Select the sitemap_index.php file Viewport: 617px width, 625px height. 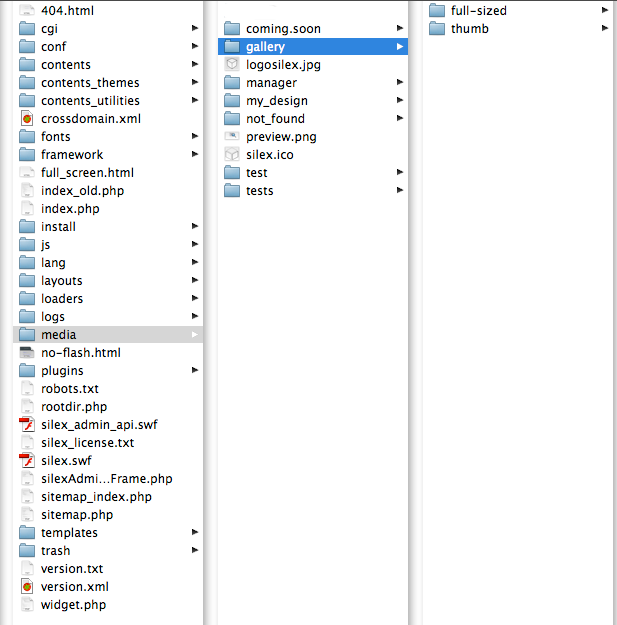coord(108,497)
